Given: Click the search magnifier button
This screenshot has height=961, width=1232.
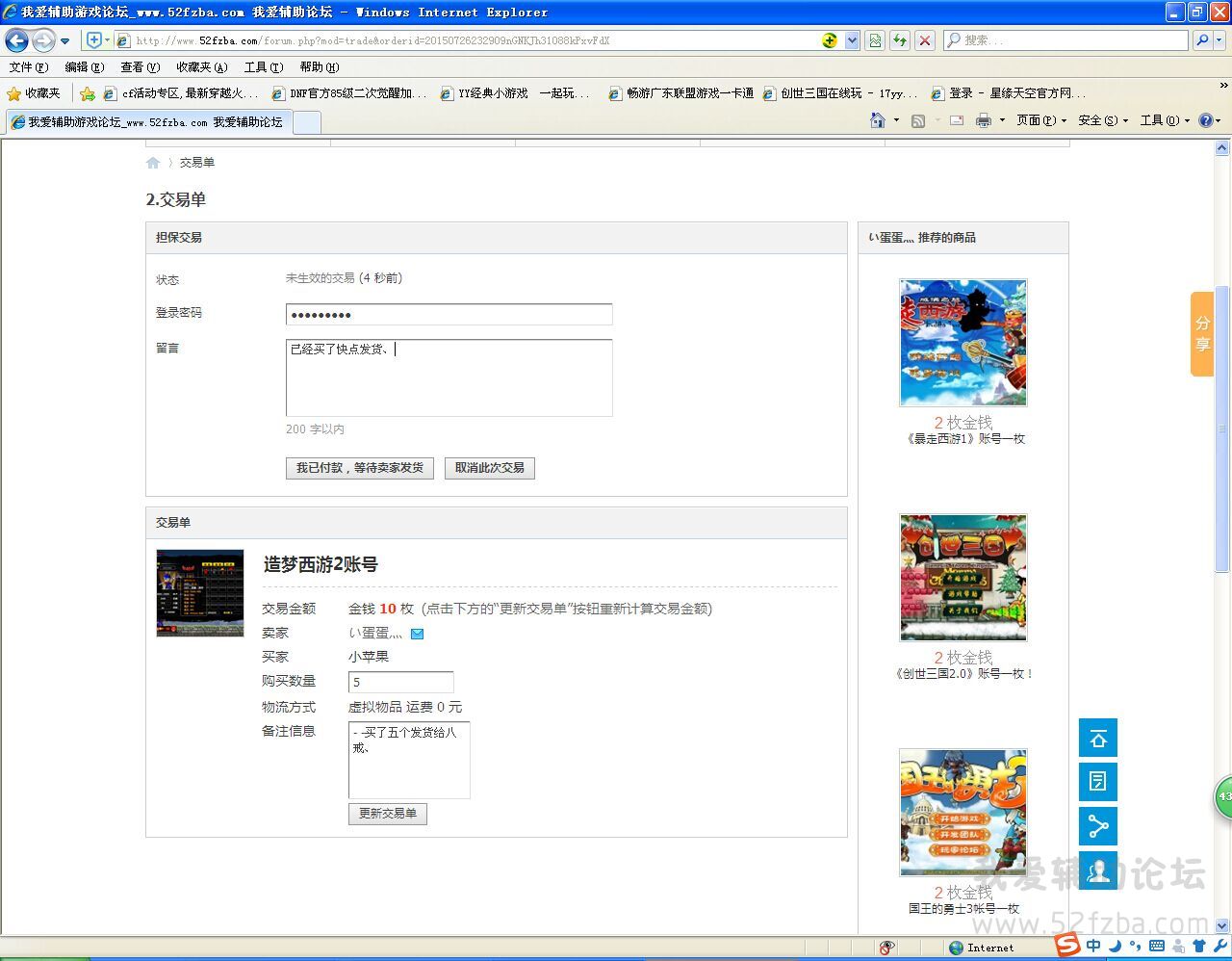Looking at the screenshot, I should click(1201, 40).
